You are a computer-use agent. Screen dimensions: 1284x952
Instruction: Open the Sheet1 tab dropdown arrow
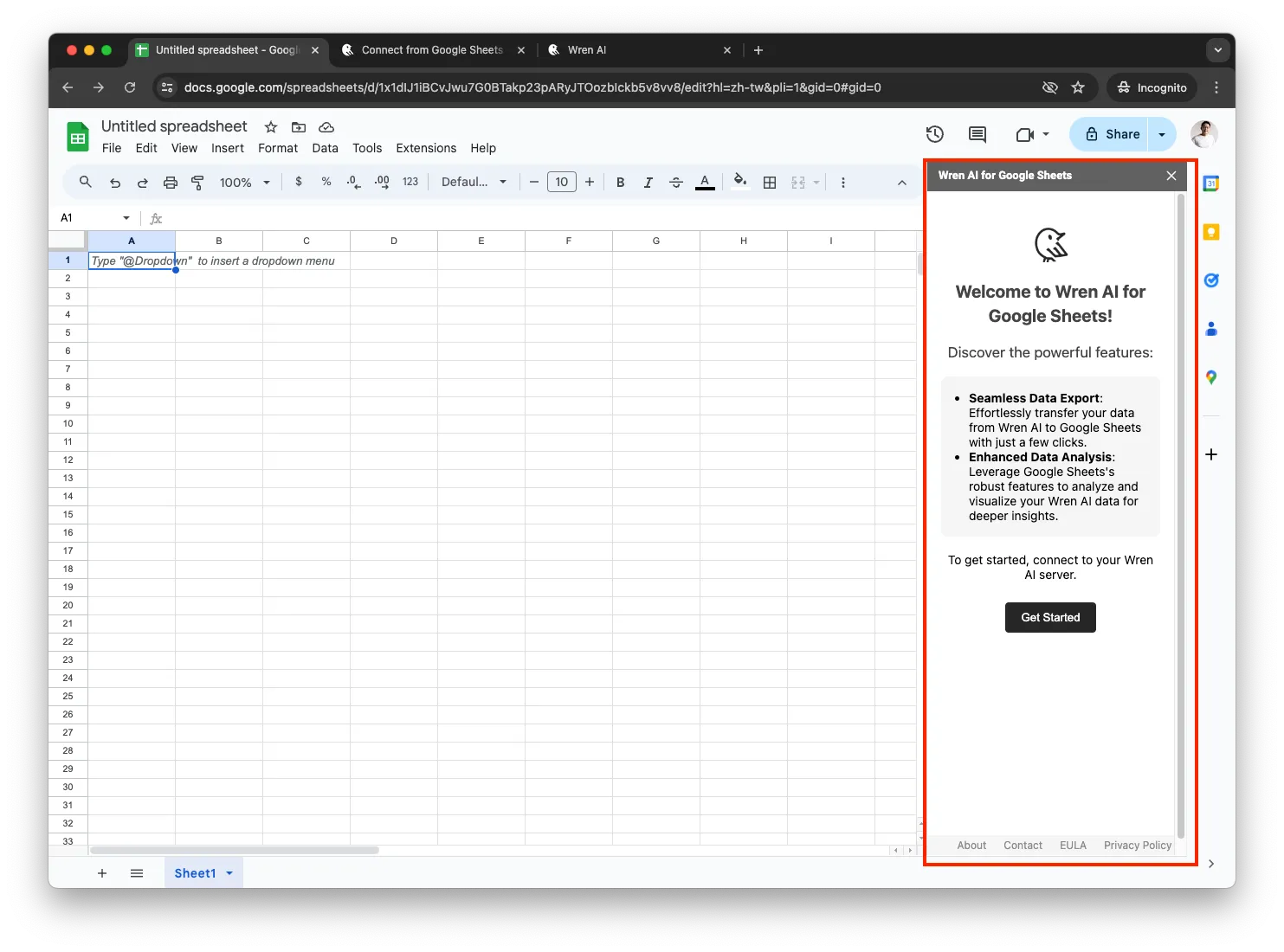pyautogui.click(x=229, y=873)
